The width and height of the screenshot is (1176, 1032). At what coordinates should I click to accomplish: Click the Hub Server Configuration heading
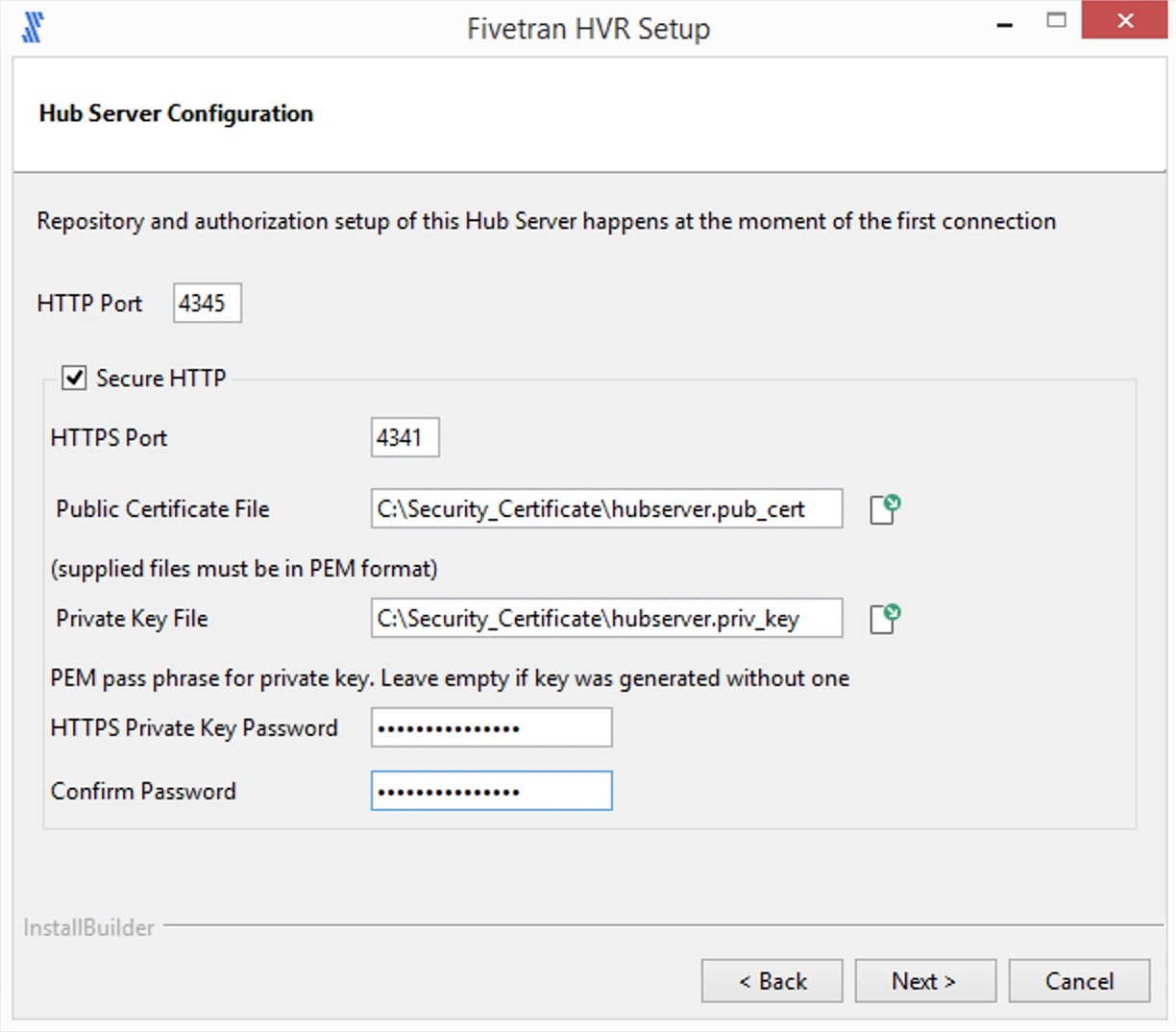(175, 113)
